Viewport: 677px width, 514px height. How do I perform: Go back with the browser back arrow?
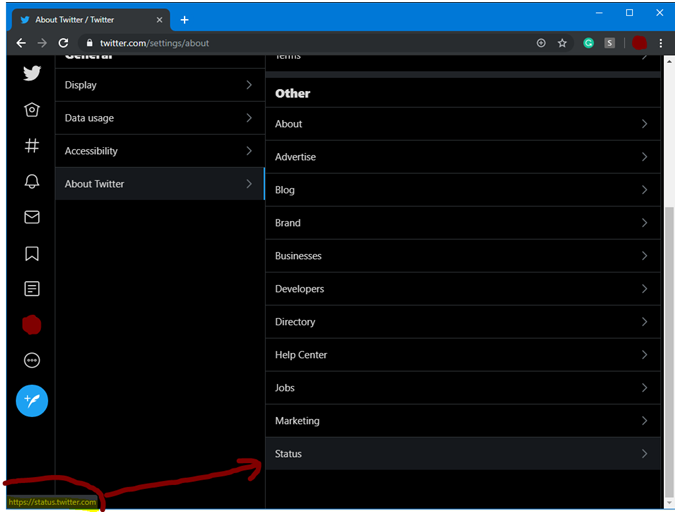click(x=21, y=43)
